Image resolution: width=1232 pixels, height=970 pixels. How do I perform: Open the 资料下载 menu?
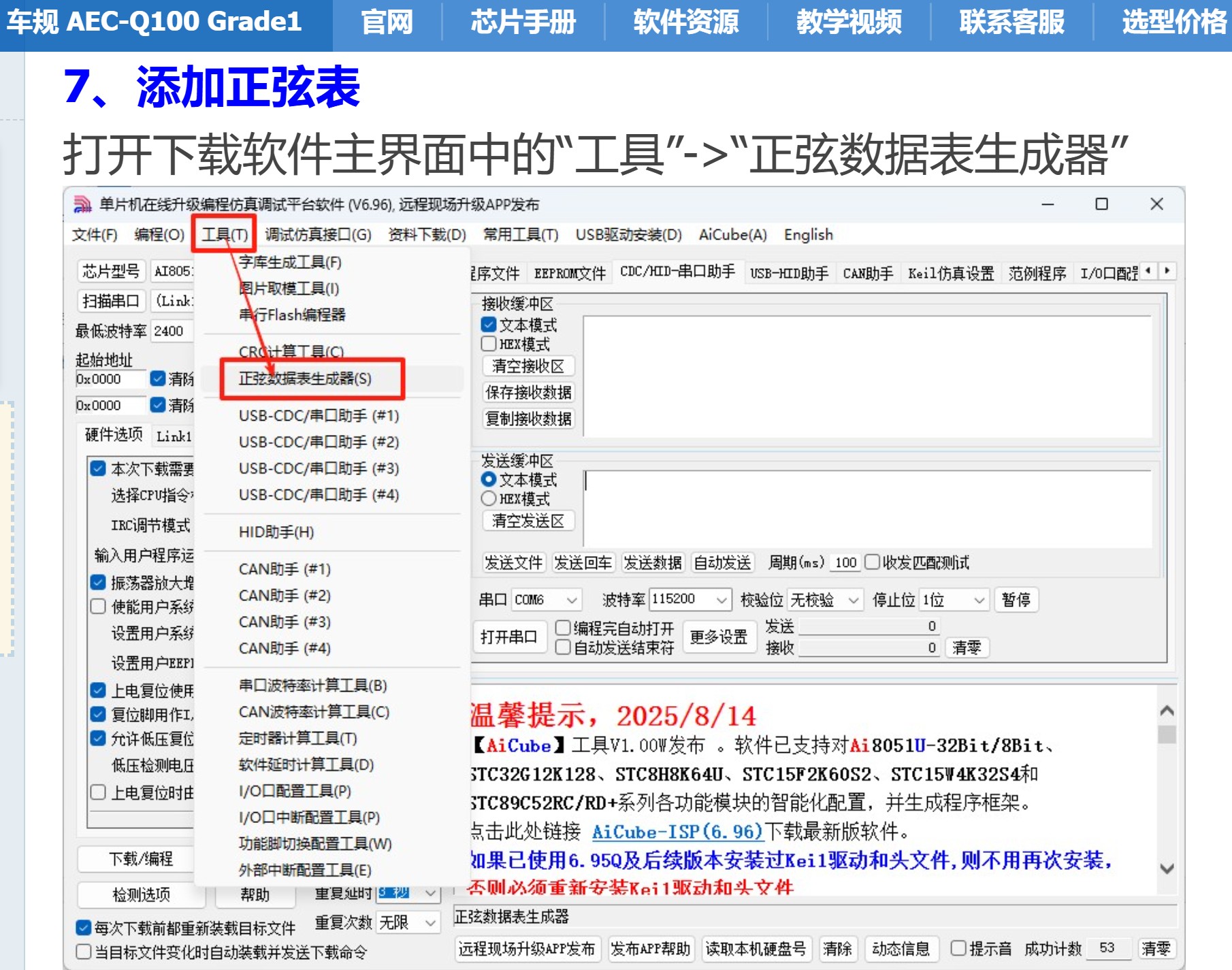pos(425,235)
